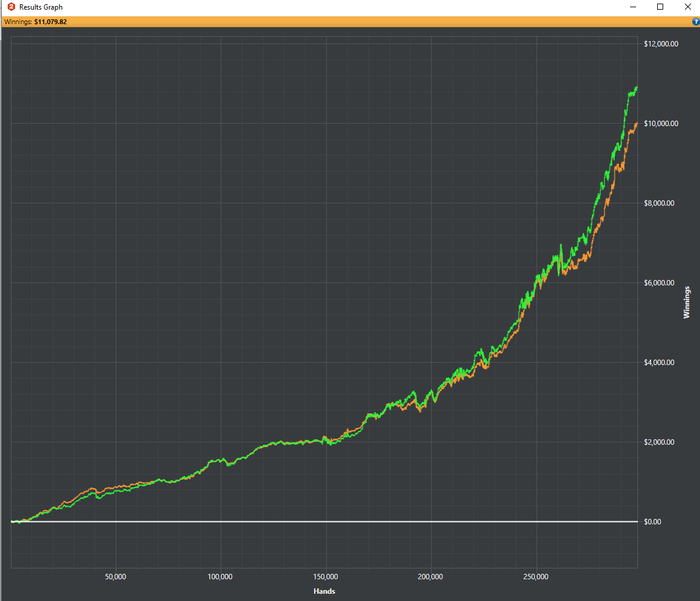The width and height of the screenshot is (700, 601).
Task: Click the 100,000 hands axis label
Action: click(x=220, y=576)
